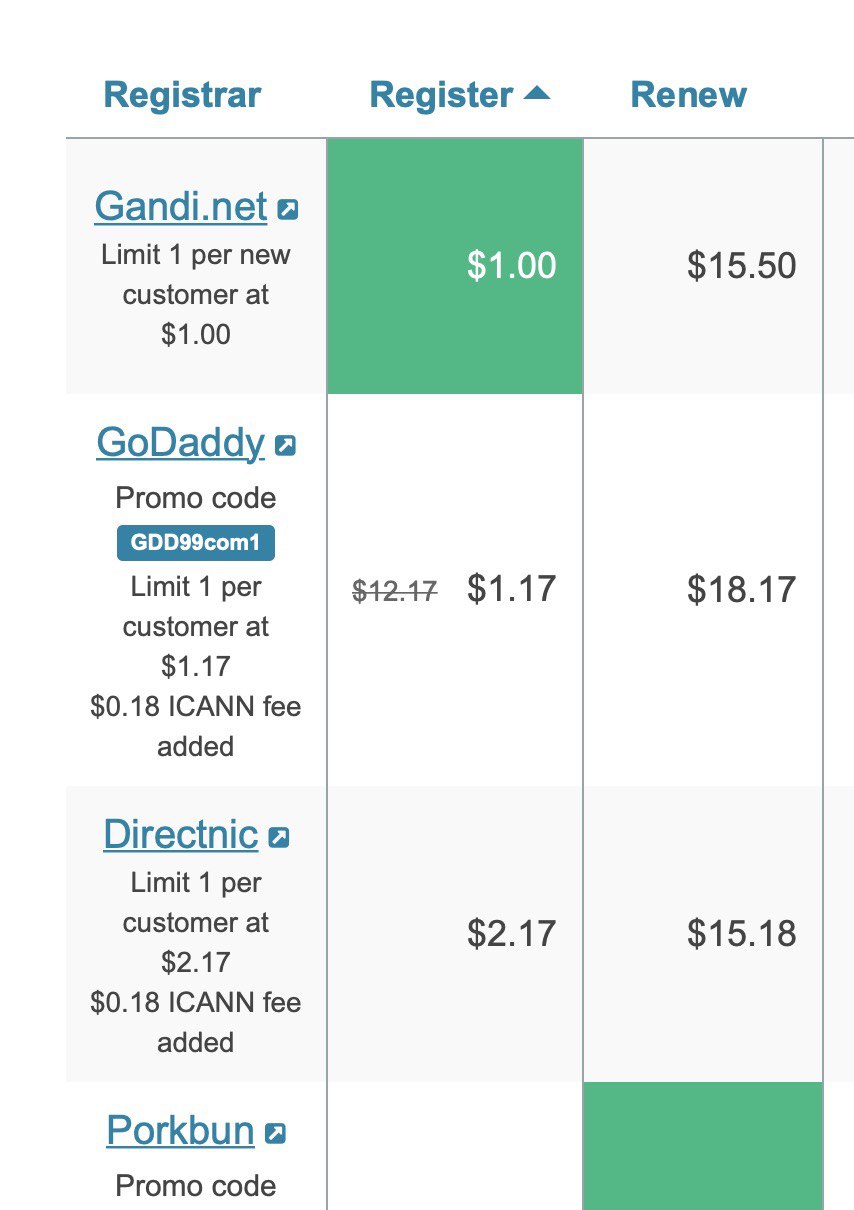Select the green $1.00 register price cell
Image resolution: width=854 pixels, height=1210 pixels.
pyautogui.click(x=455, y=266)
